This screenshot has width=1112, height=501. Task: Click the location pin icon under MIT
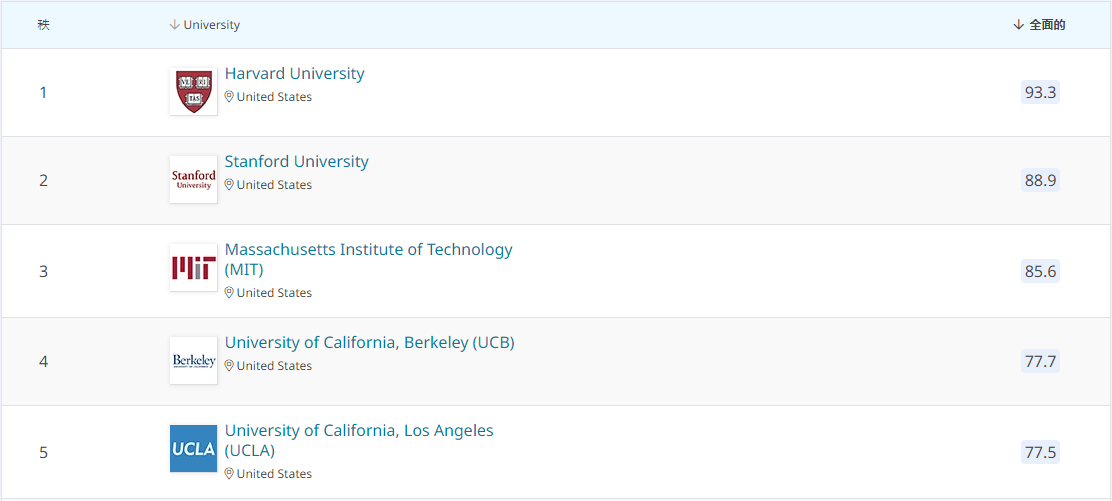click(229, 292)
